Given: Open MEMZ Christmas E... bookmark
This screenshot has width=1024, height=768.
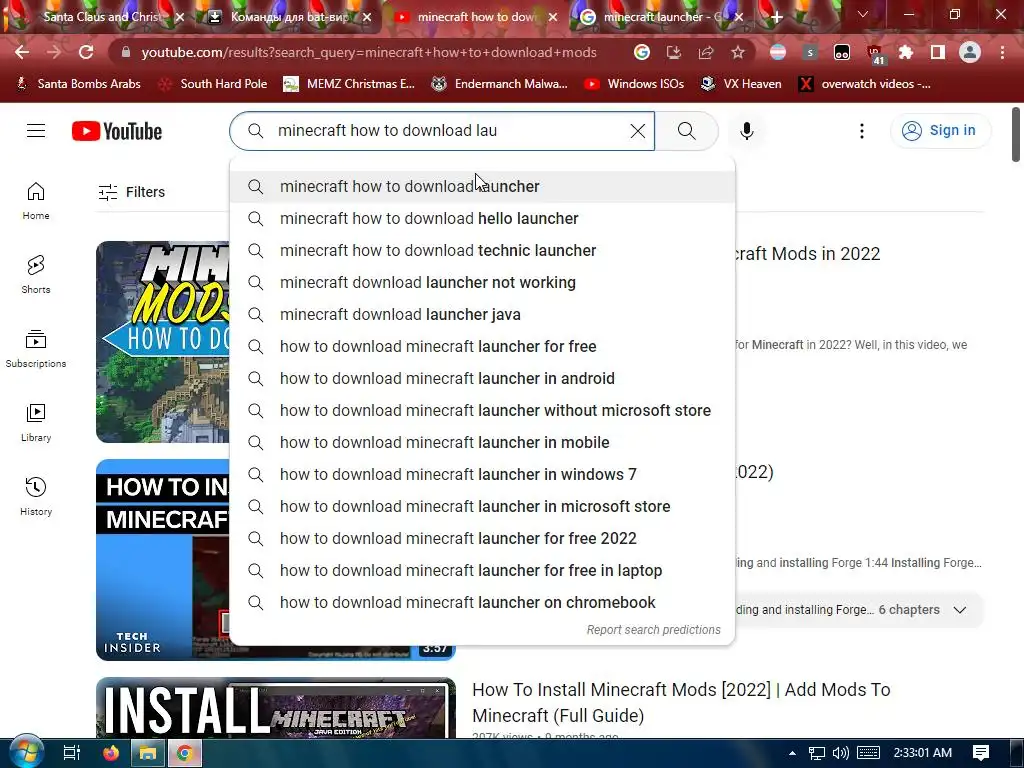Looking at the screenshot, I should click(349, 84).
